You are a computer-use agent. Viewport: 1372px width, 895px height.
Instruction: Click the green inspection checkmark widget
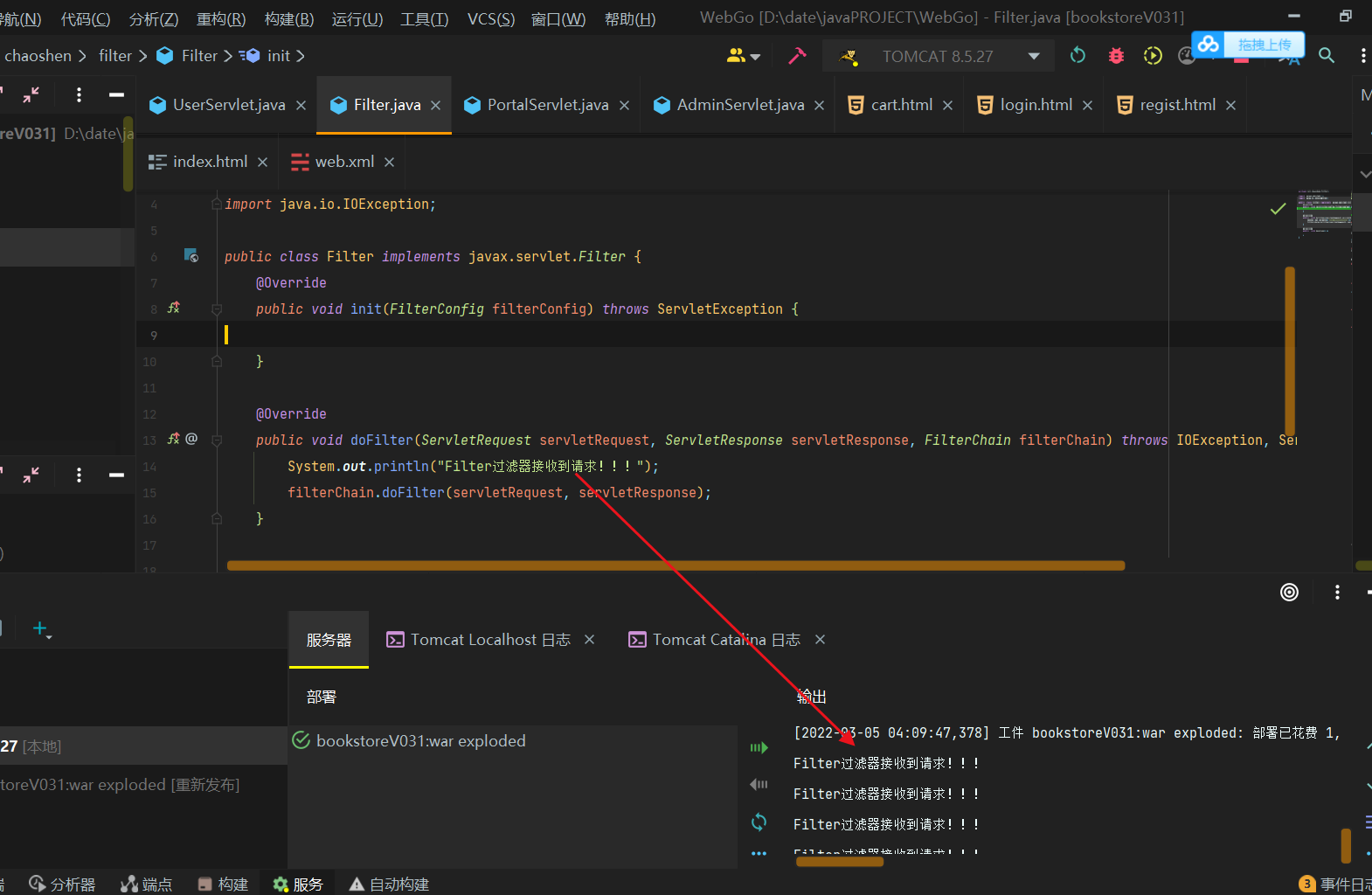point(1278,208)
